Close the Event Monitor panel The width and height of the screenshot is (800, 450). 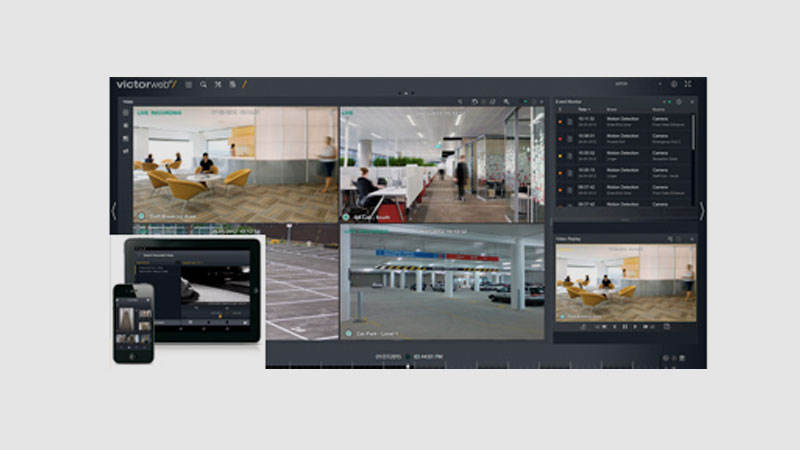(x=691, y=101)
